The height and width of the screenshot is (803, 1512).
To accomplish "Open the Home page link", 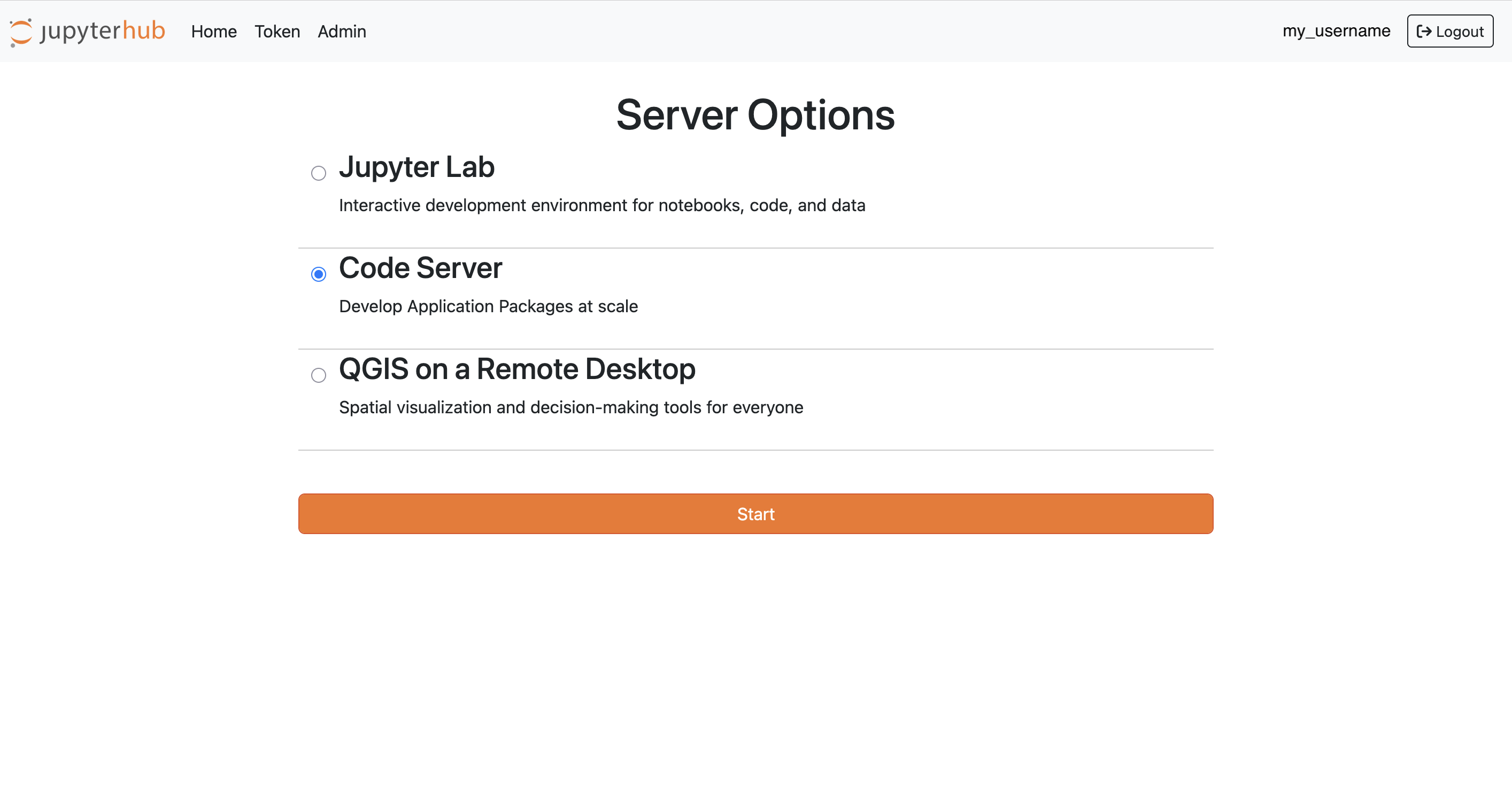I will pyautogui.click(x=214, y=31).
